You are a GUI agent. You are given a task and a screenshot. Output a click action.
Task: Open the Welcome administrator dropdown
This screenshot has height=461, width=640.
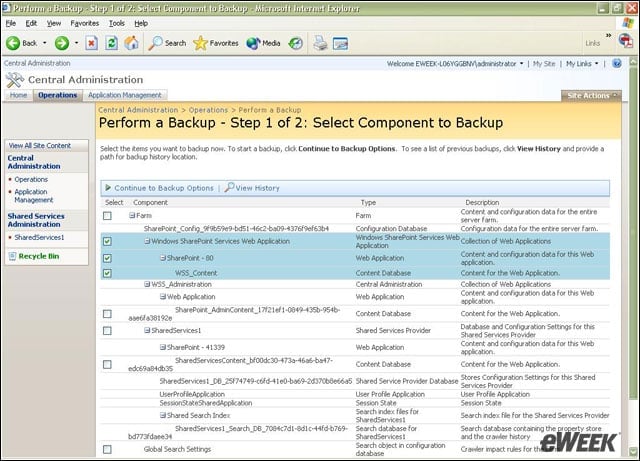(455, 64)
